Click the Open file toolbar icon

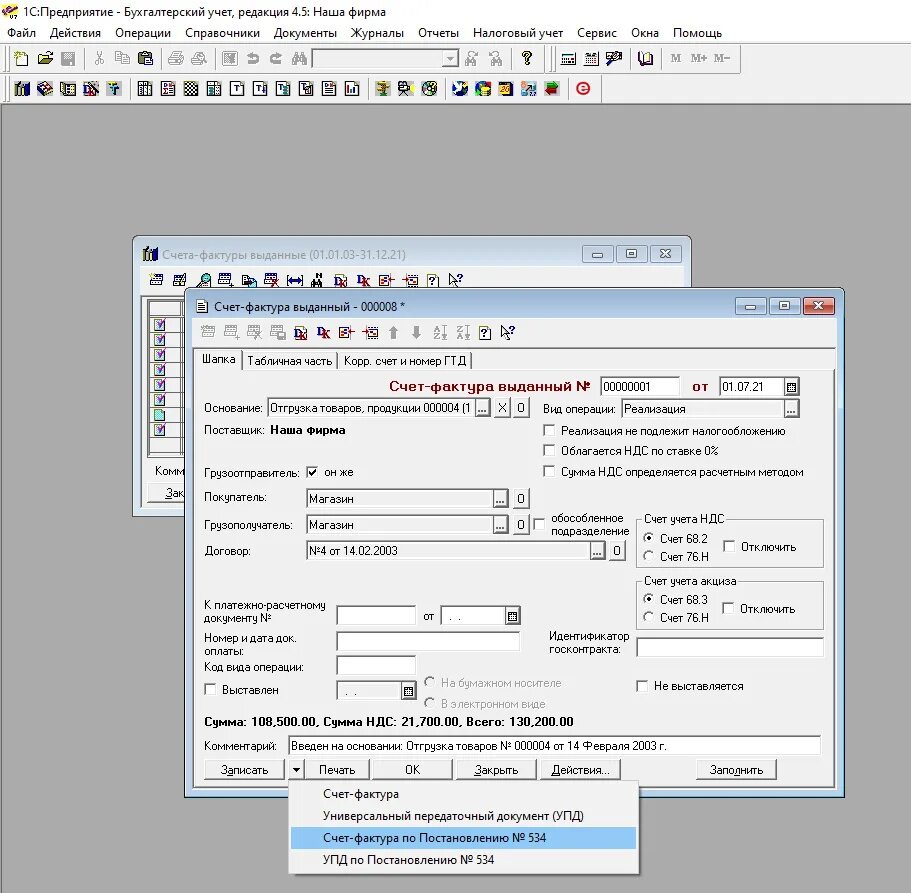click(x=45, y=58)
